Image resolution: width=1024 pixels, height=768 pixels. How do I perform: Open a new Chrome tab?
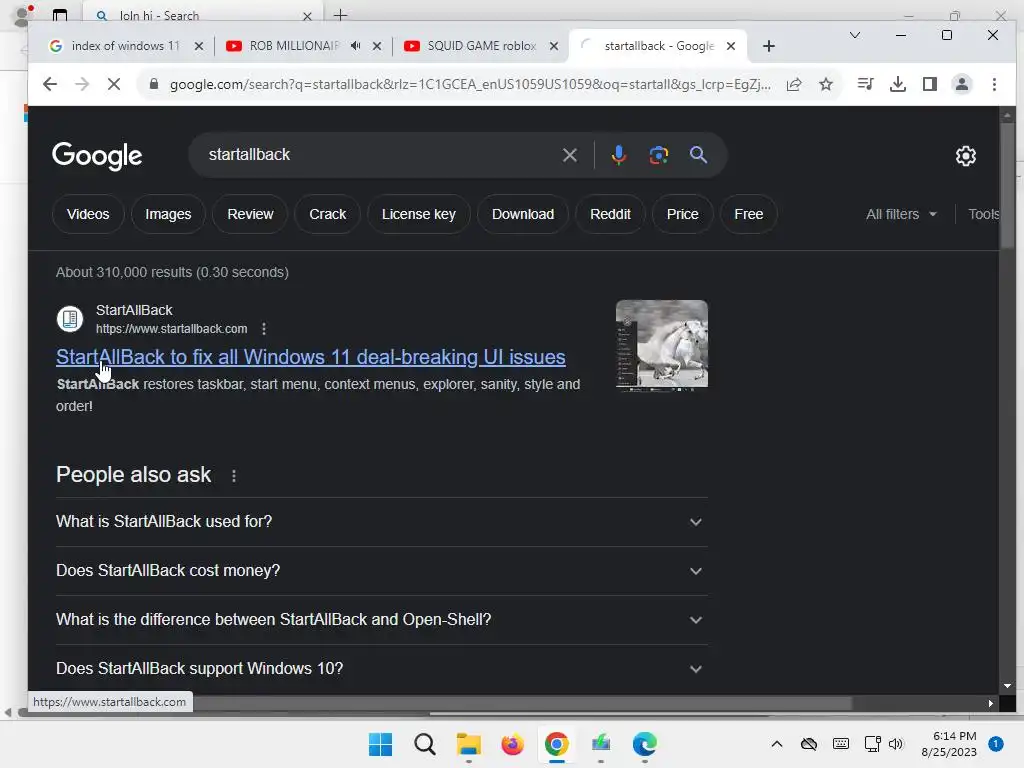[x=769, y=46]
